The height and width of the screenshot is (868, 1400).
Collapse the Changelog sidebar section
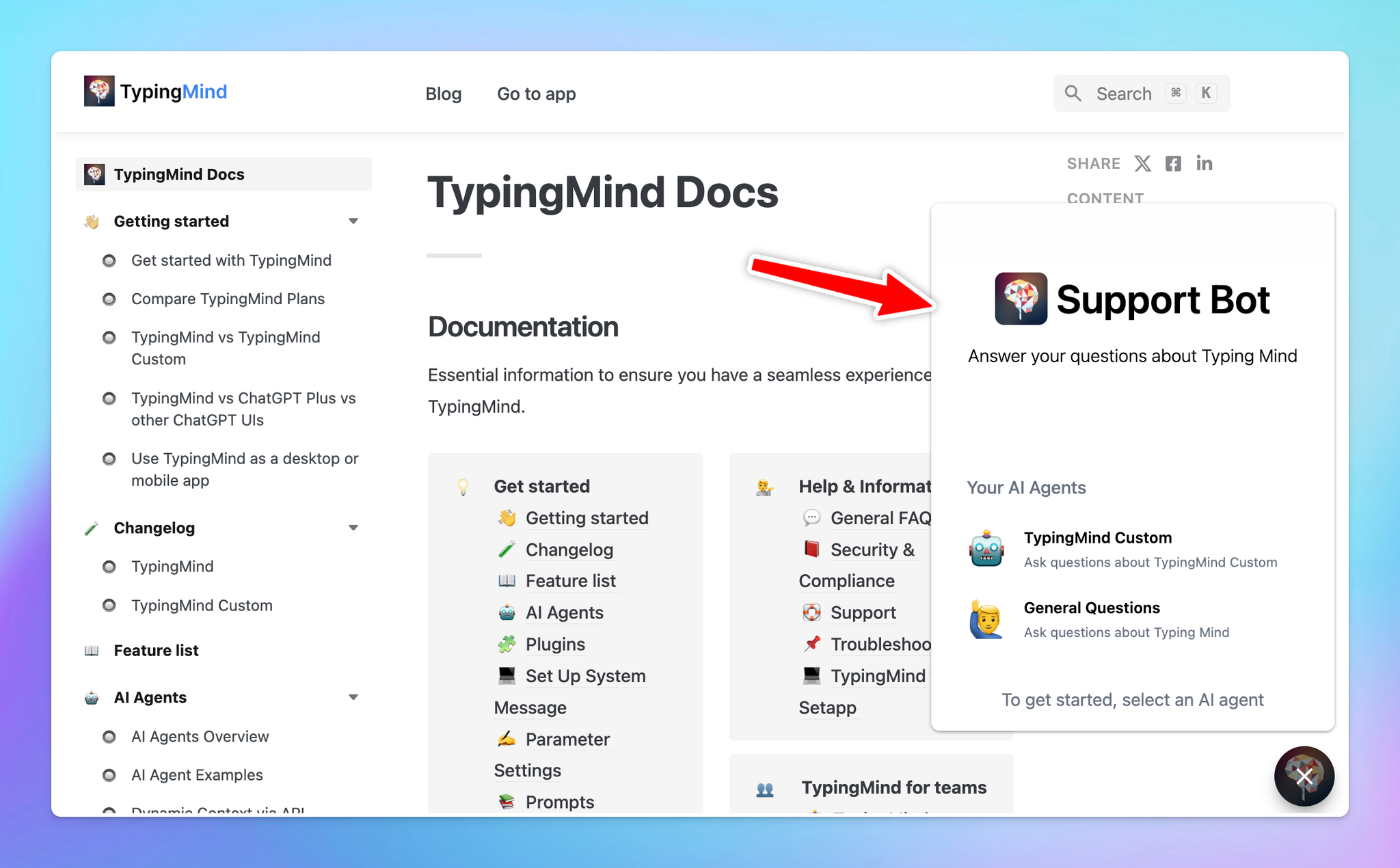353,528
